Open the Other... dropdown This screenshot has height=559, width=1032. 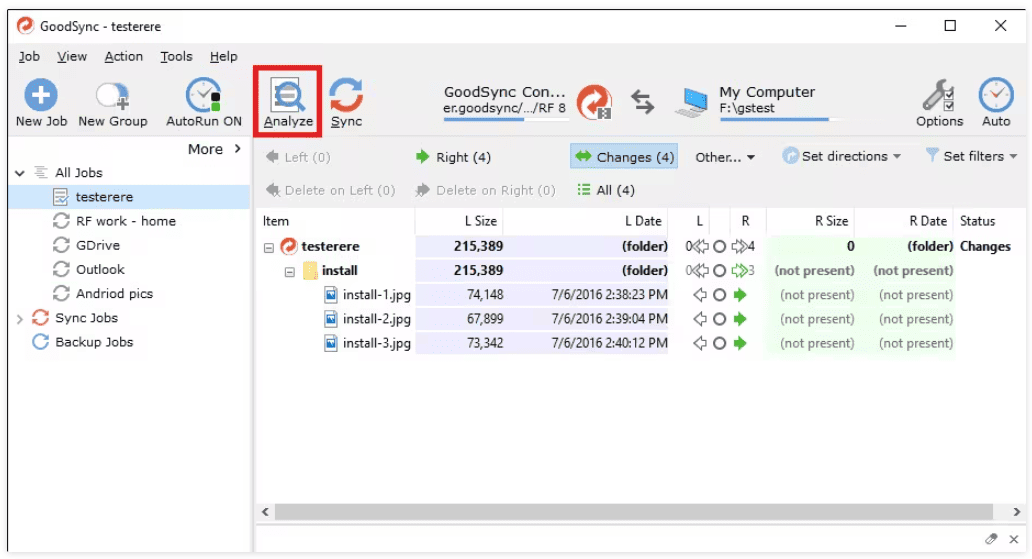tap(725, 157)
